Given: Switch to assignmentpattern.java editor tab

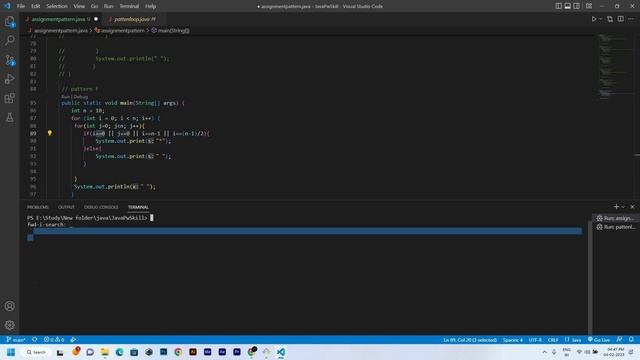Looking at the screenshot, I should [x=61, y=19].
